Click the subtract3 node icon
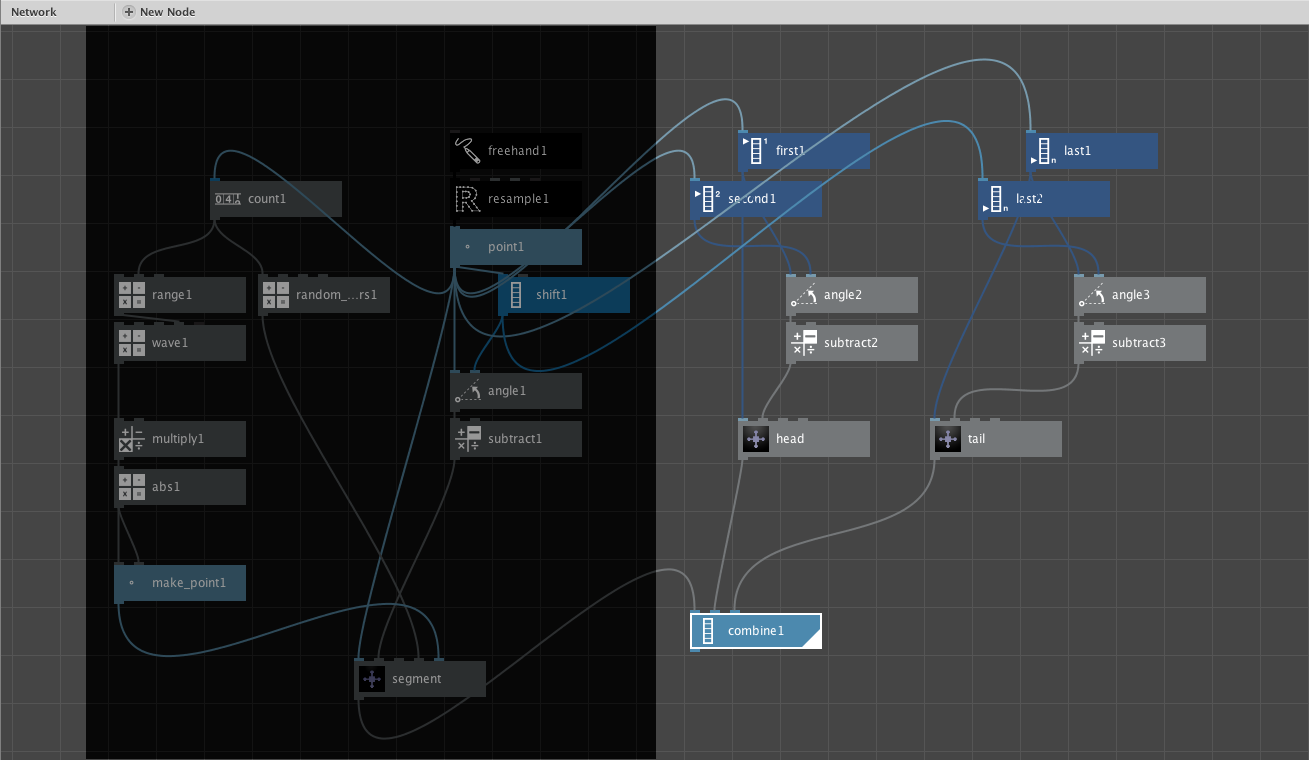This screenshot has width=1309, height=760. point(1092,343)
